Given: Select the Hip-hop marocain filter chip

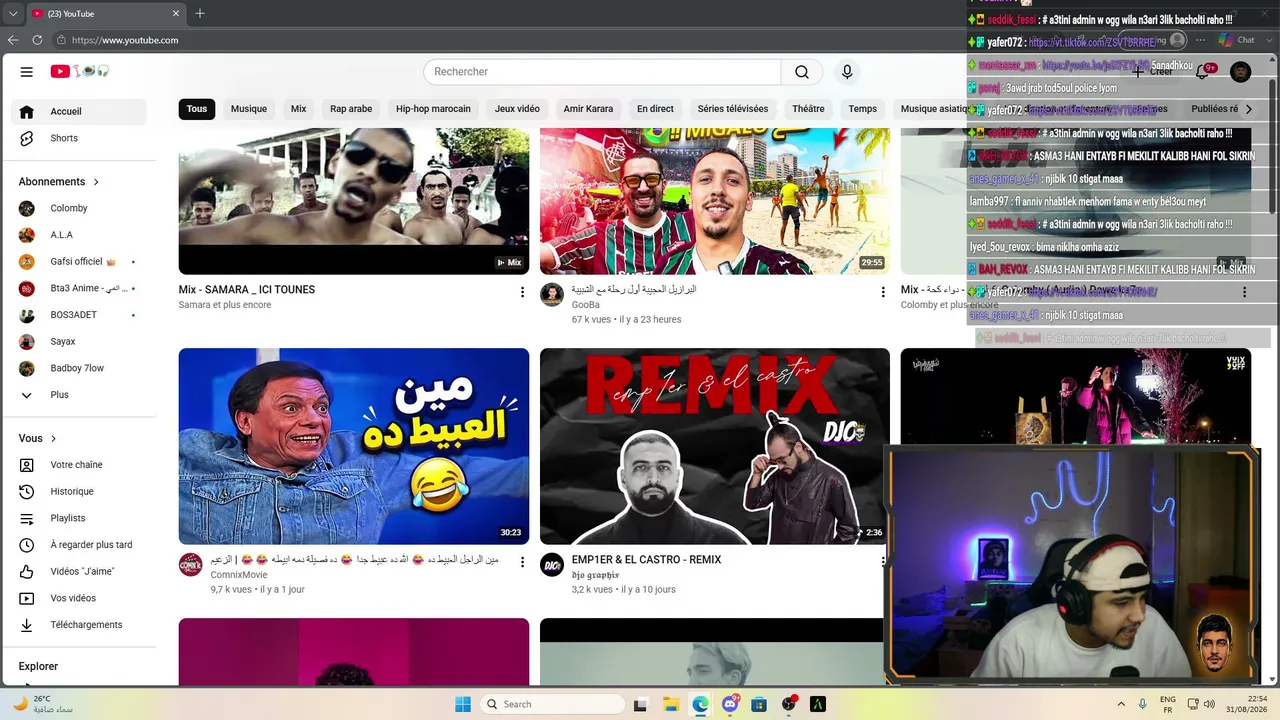Looking at the screenshot, I should 433,109.
